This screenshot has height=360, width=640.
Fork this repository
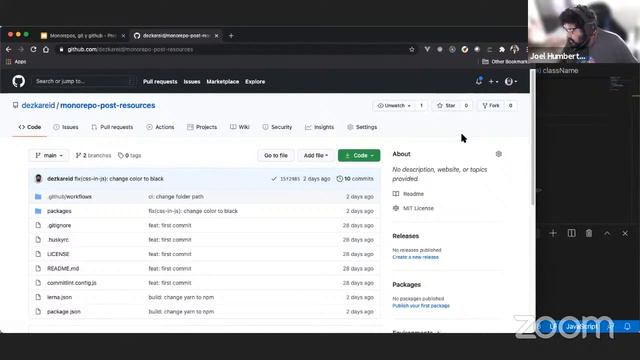(x=491, y=106)
